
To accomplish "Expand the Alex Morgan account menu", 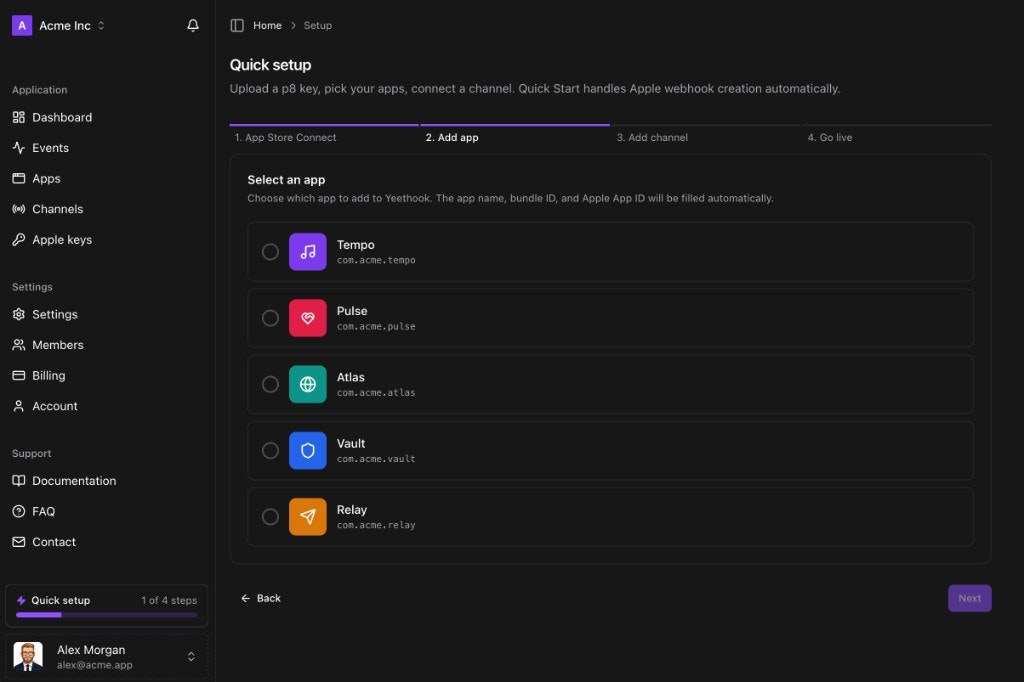I will click(x=190, y=657).
